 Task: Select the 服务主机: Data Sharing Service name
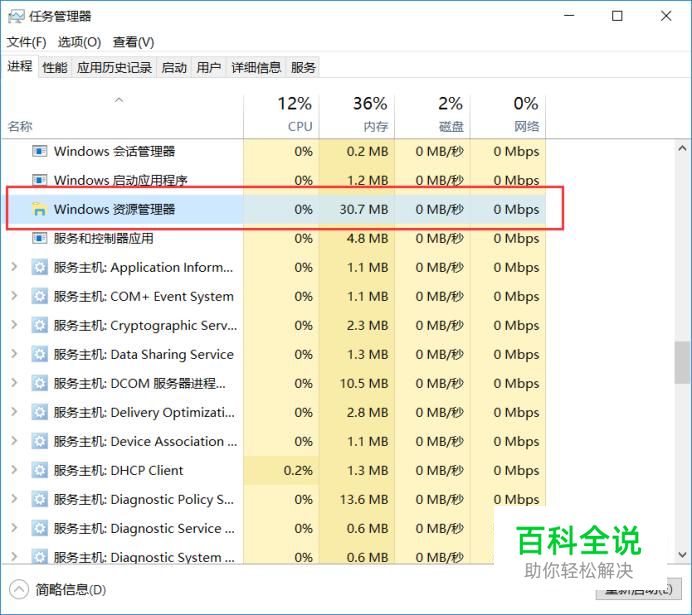click(x=143, y=354)
